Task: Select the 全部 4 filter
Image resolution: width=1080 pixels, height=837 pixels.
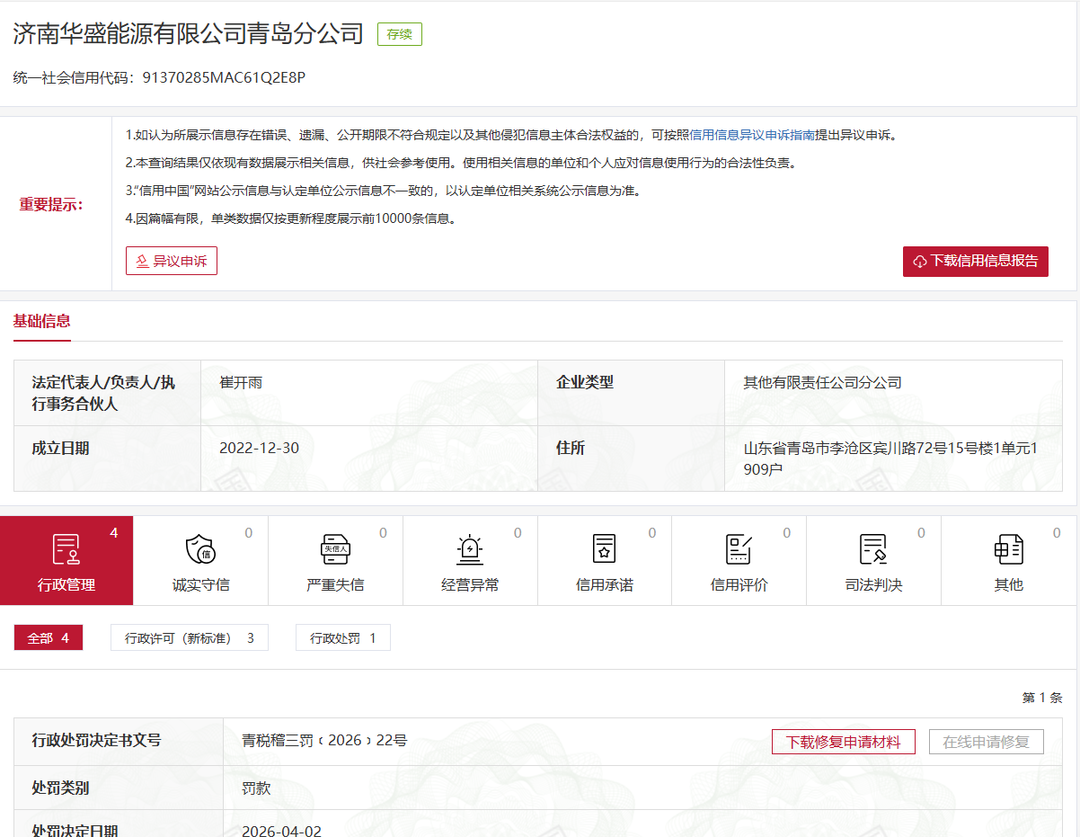Action: click(48, 638)
